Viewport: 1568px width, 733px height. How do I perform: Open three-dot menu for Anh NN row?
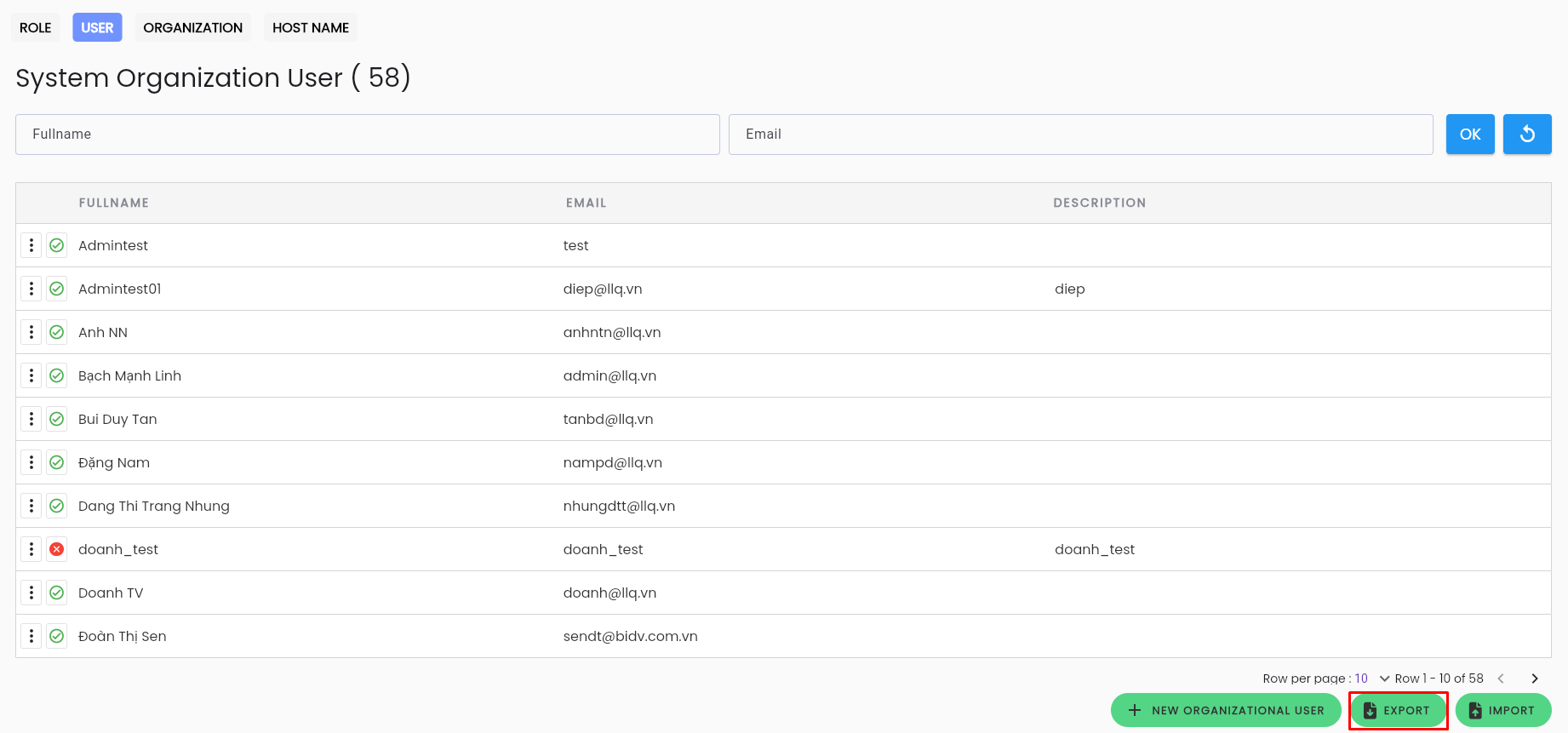[x=31, y=332]
